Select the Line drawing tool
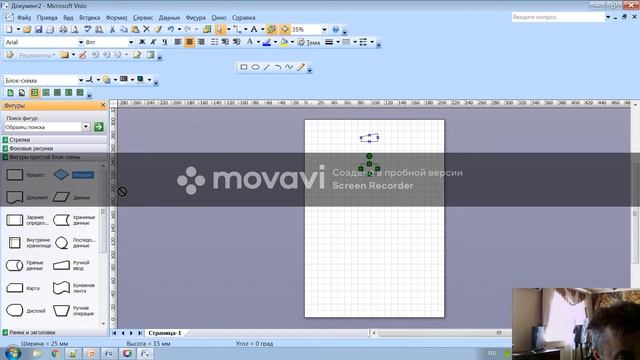The width and height of the screenshot is (640, 360). pos(267,67)
